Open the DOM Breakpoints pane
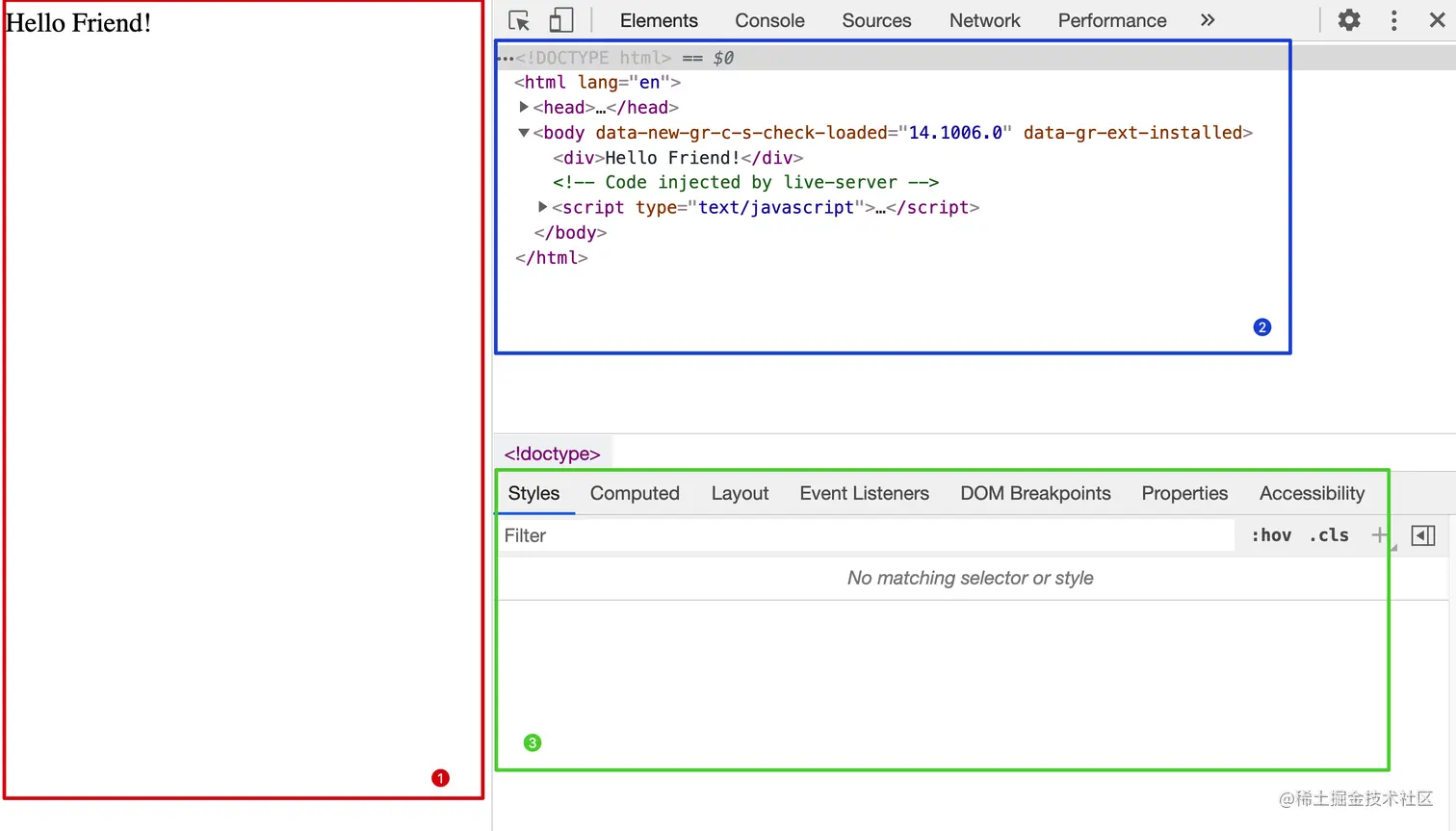The height and width of the screenshot is (831, 1456). [x=1035, y=493]
